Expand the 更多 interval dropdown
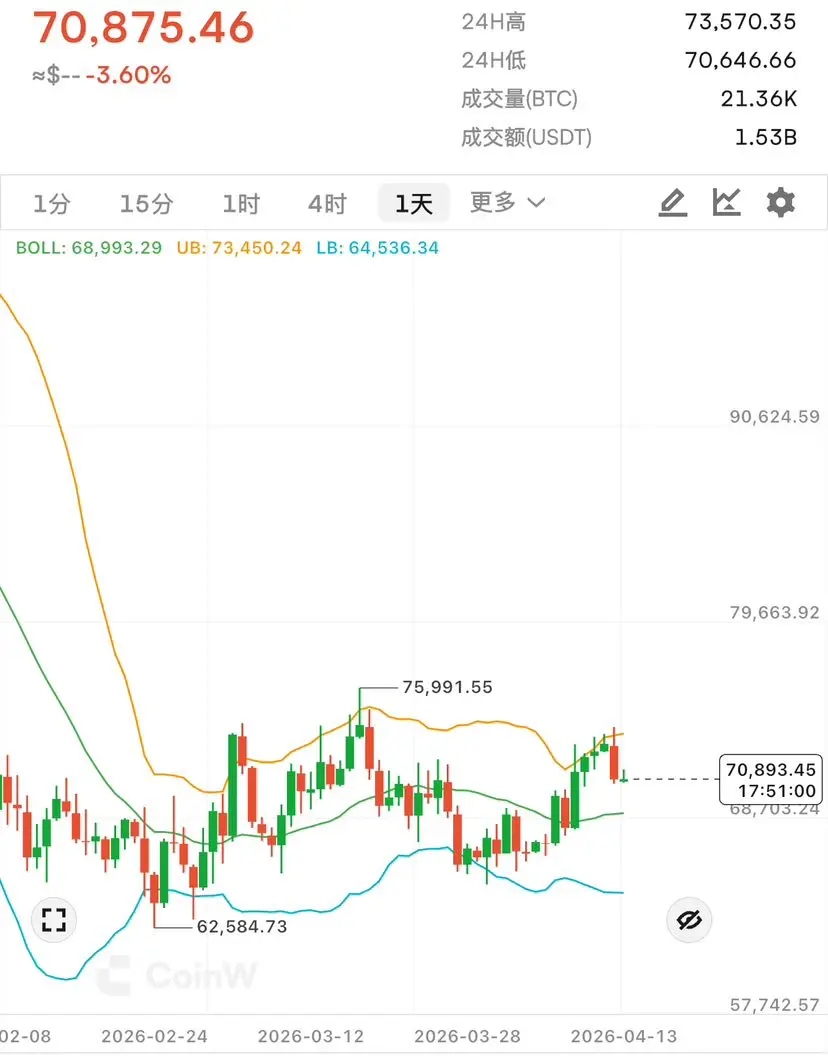The image size is (828, 1059). click(508, 202)
